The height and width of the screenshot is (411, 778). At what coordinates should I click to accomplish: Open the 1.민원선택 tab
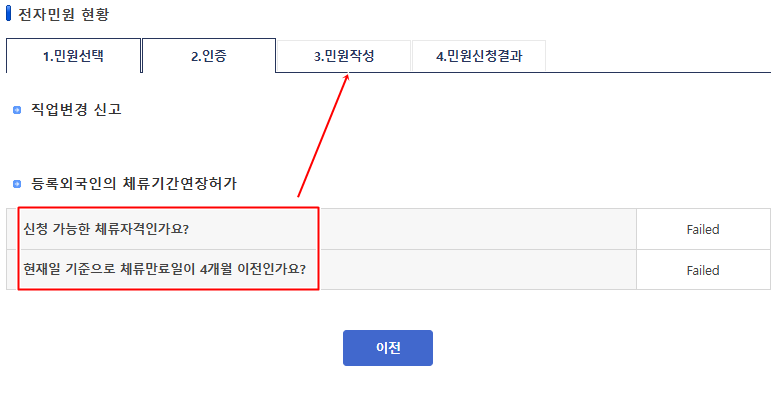tap(73, 56)
